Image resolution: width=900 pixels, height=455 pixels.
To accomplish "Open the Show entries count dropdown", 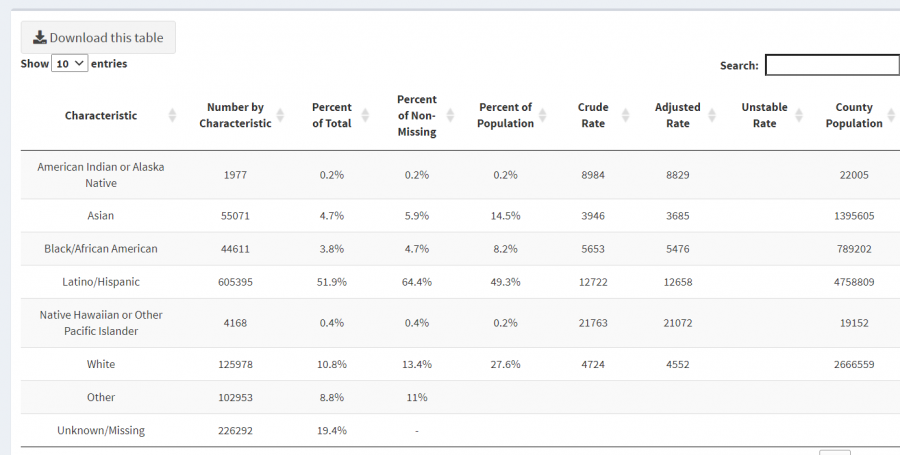I will click(x=71, y=64).
